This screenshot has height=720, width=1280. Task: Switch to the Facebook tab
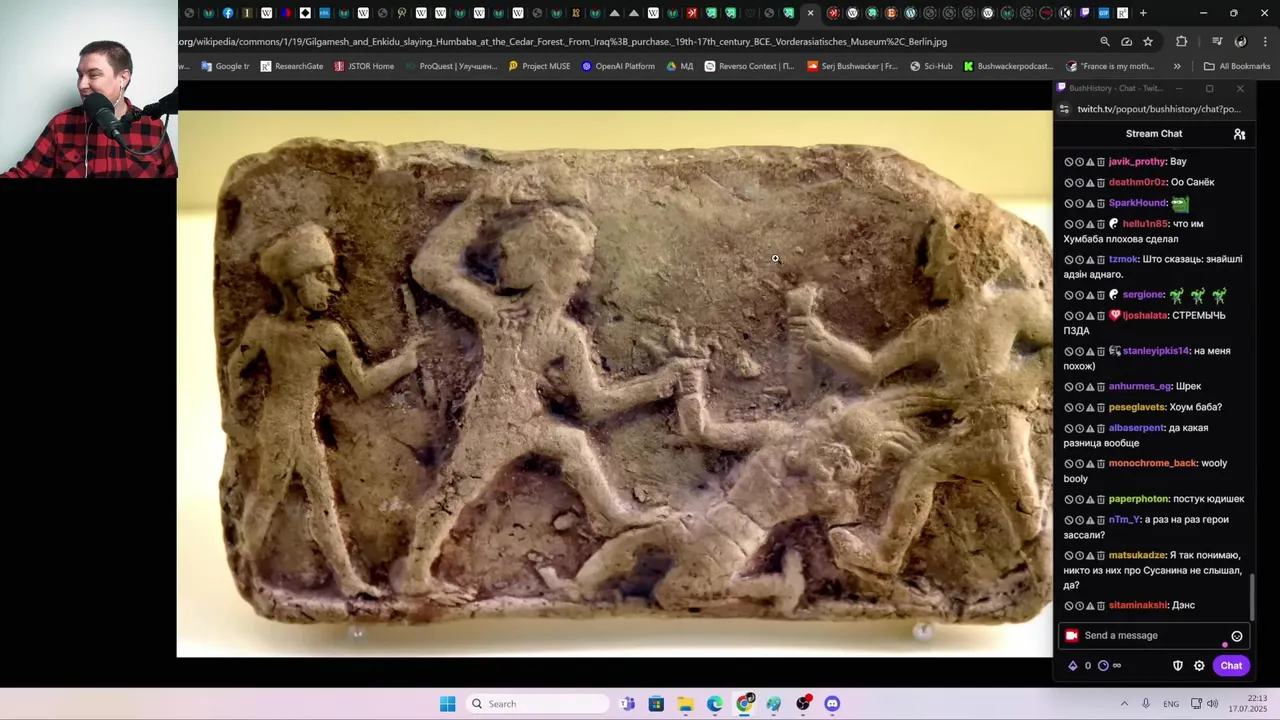(x=228, y=13)
